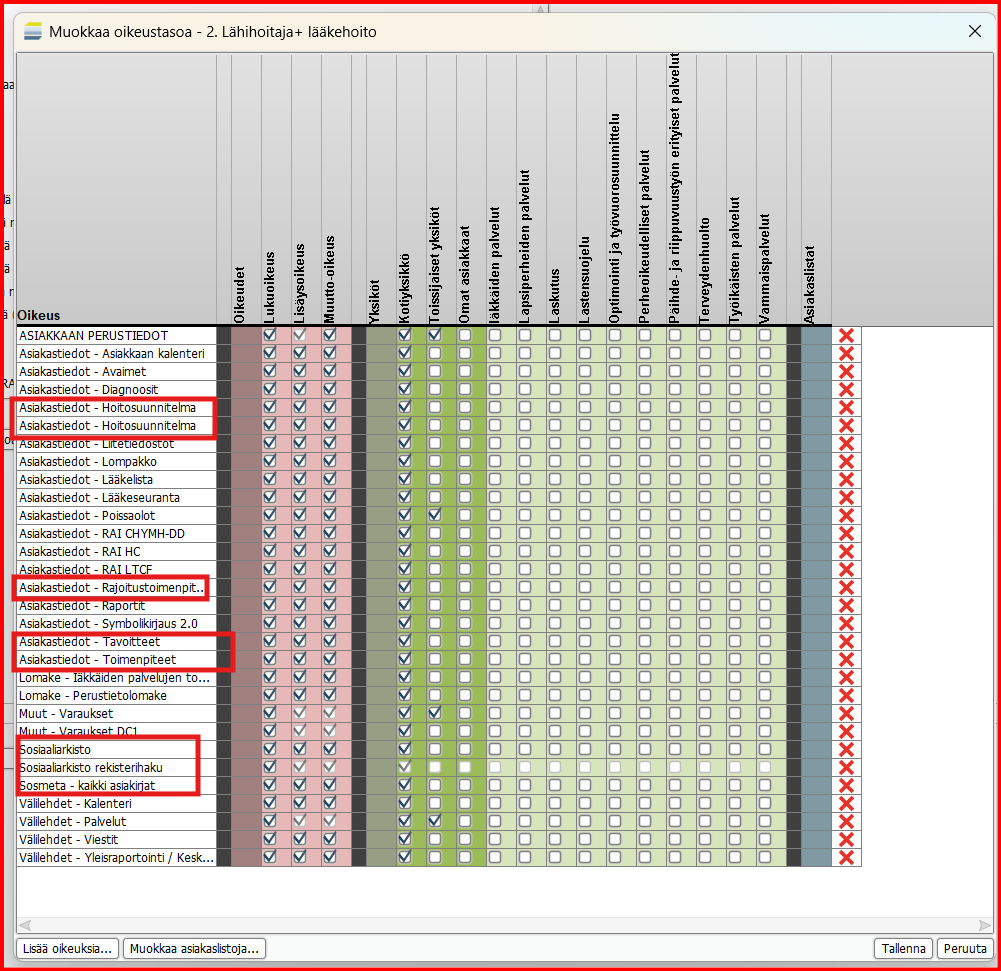Click the Muokkaa asiakaslistoja button

[194, 949]
